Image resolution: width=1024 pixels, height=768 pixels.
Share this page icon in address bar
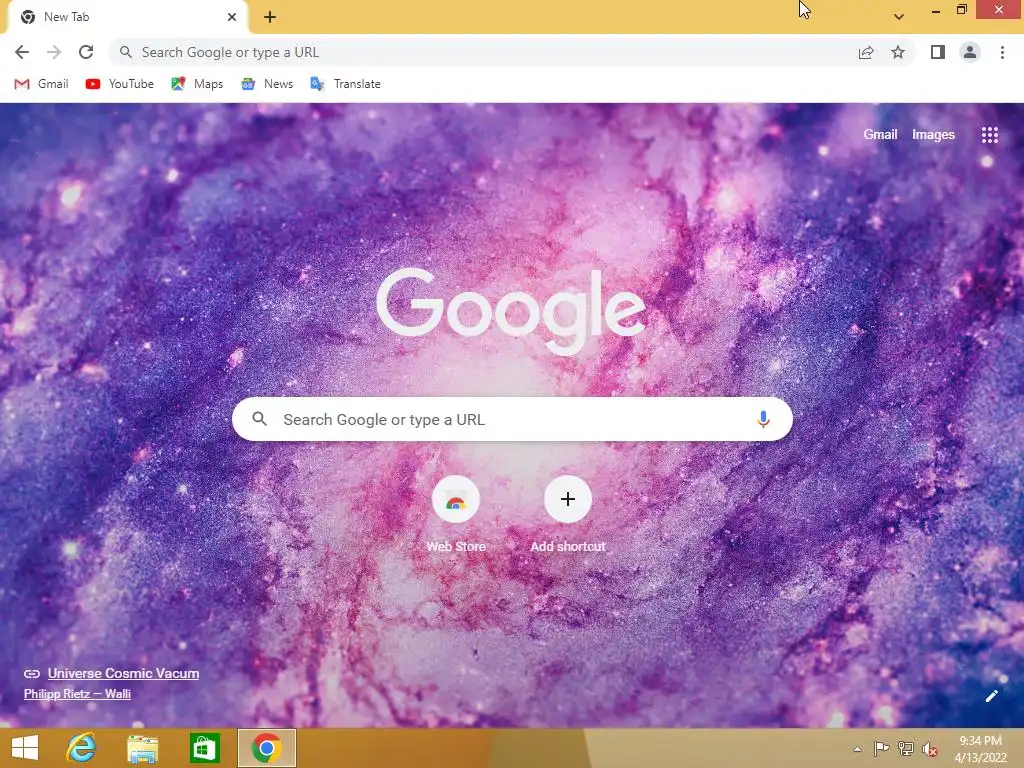[866, 52]
